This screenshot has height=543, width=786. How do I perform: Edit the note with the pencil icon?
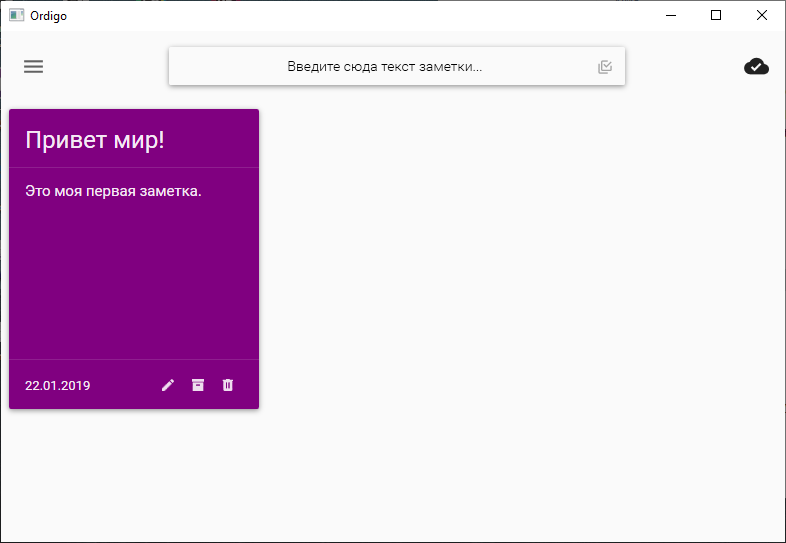pyautogui.click(x=168, y=385)
